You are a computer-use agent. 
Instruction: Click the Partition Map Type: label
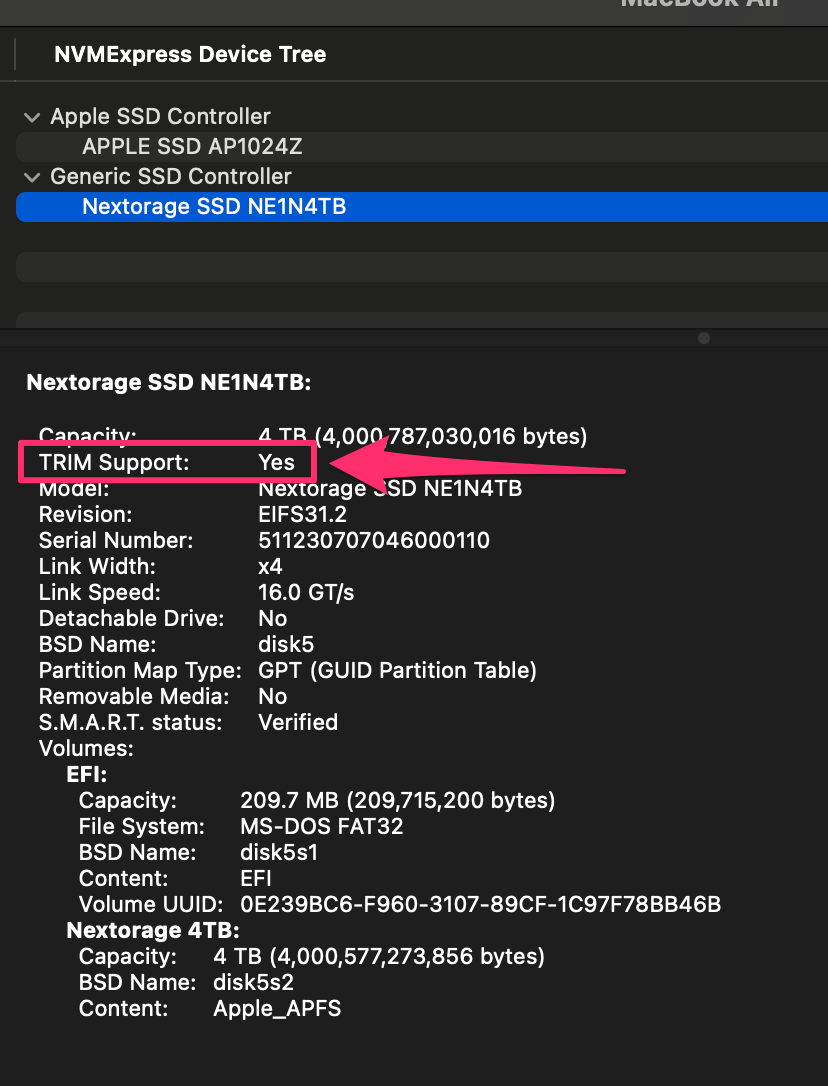(140, 670)
